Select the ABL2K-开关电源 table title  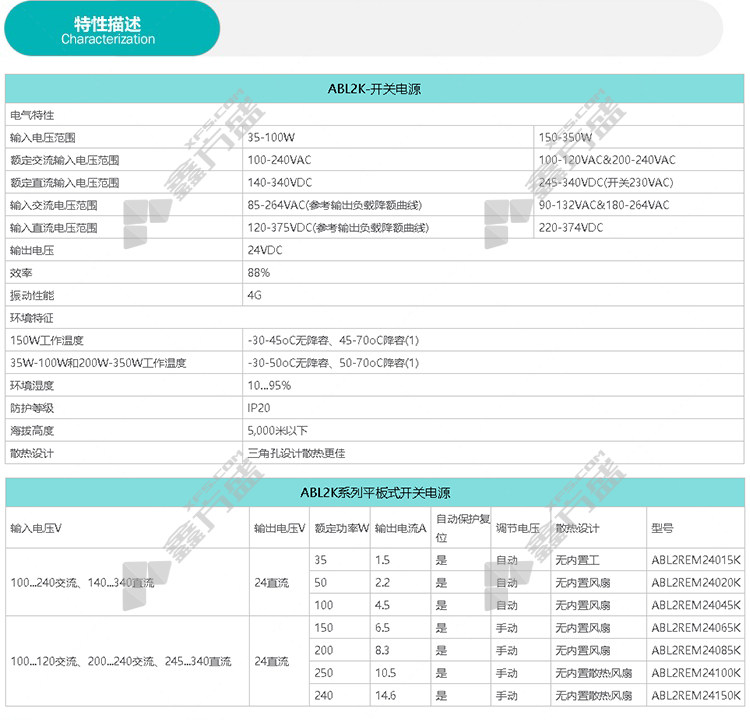(374, 90)
